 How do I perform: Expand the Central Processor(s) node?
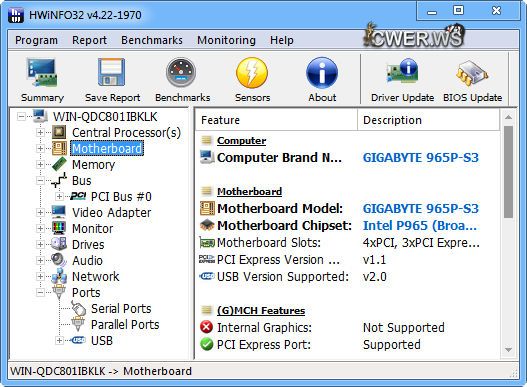40,132
